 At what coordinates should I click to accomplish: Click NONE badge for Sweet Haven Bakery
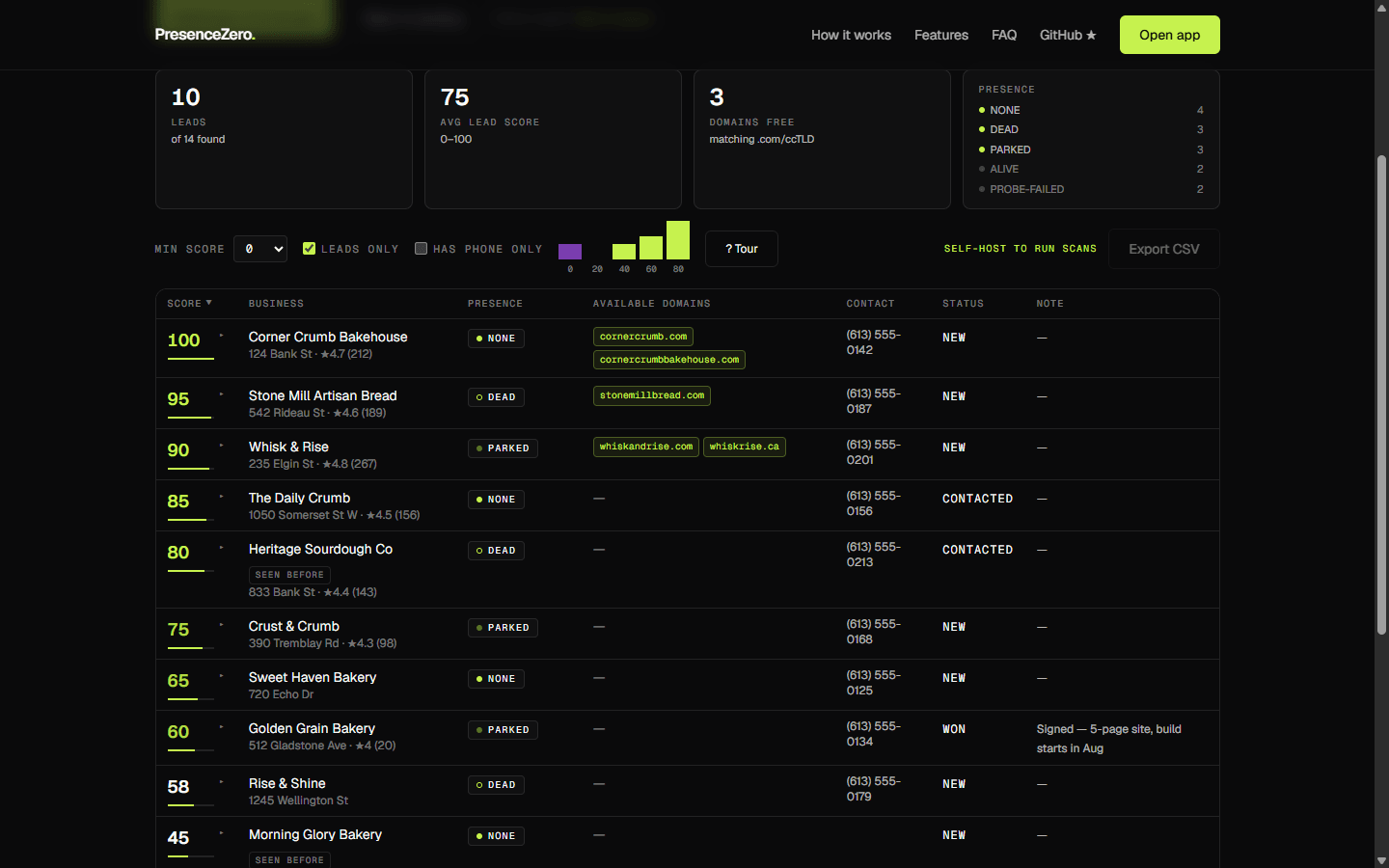496,679
